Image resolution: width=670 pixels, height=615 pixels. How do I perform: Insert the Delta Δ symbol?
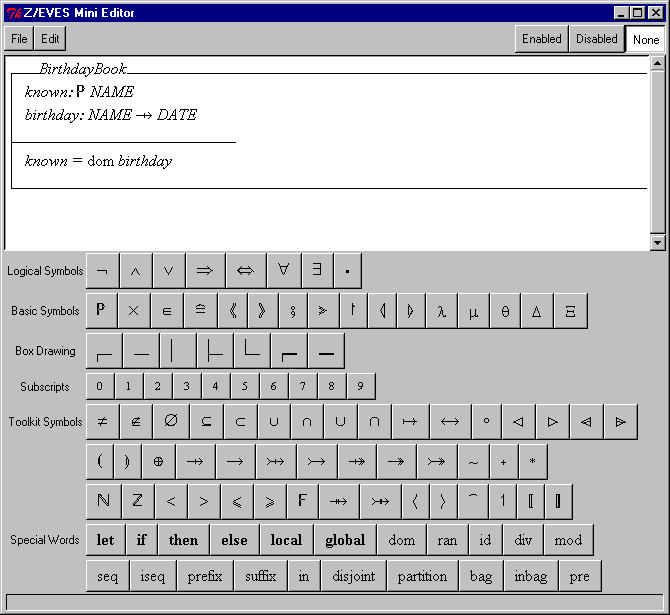click(x=536, y=311)
